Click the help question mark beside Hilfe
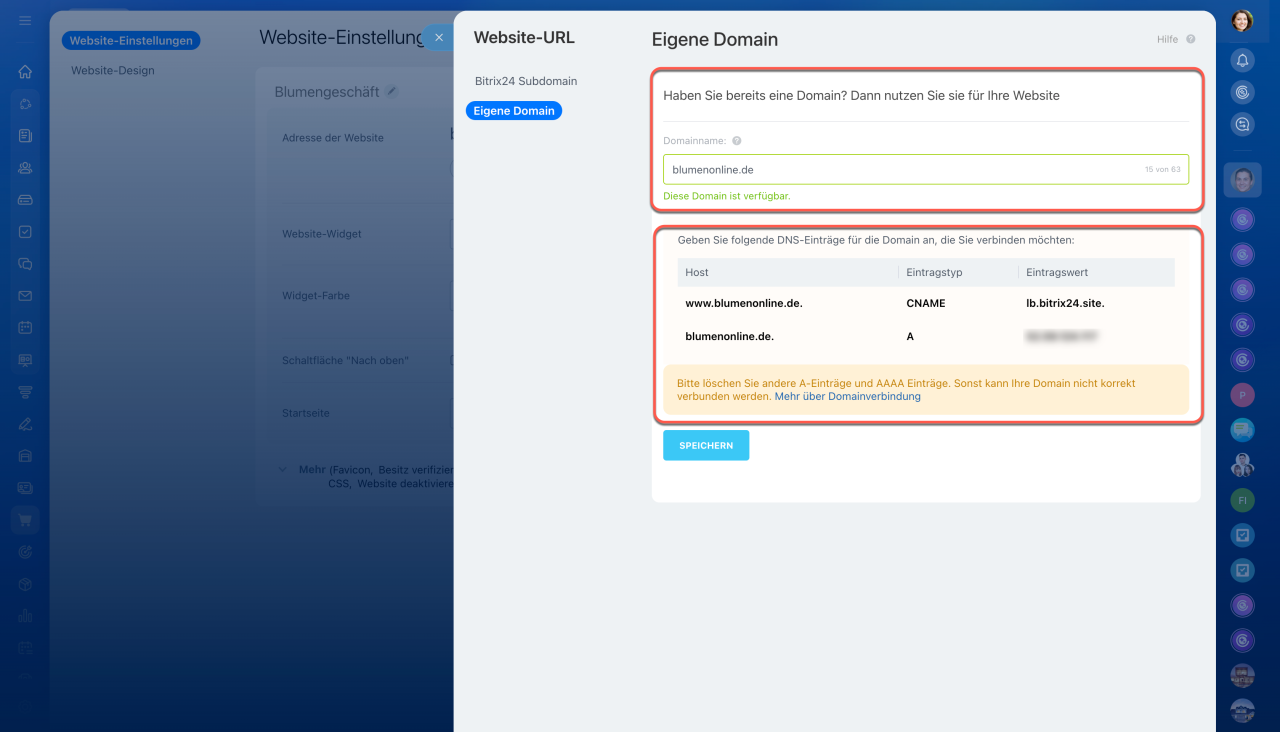This screenshot has width=1280, height=732. pos(1191,40)
